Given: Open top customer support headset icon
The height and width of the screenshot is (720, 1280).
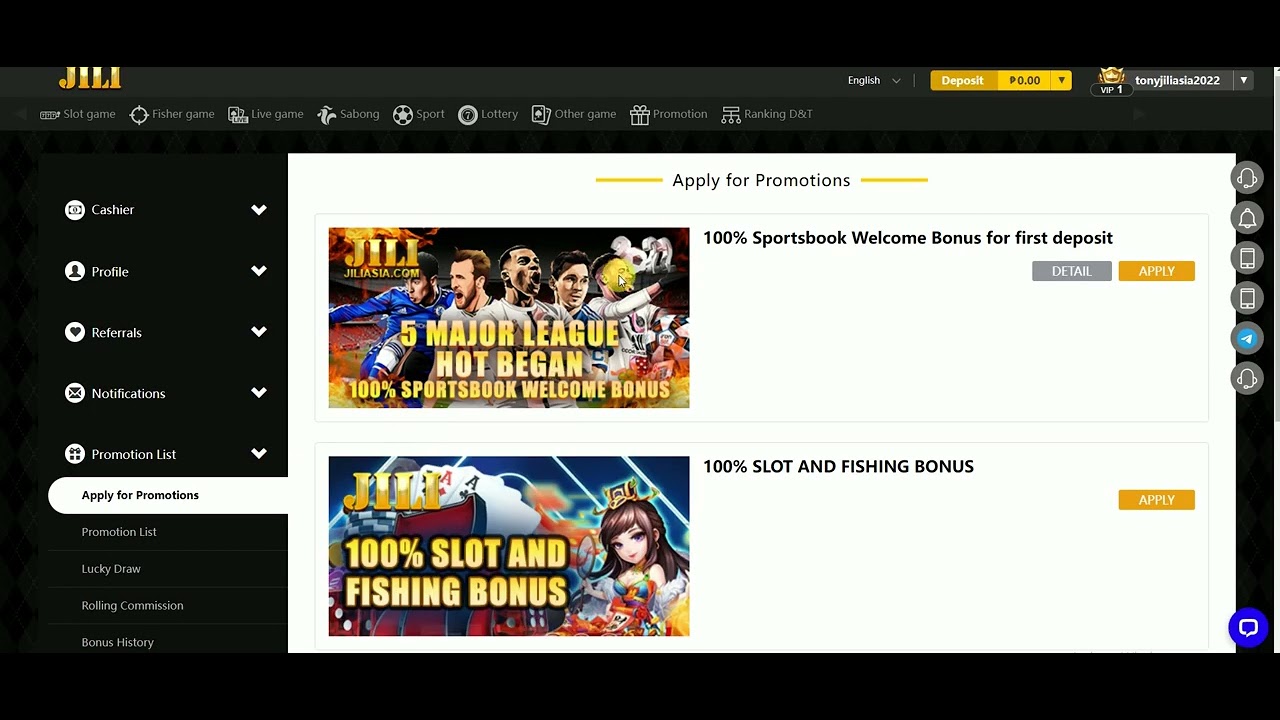Looking at the screenshot, I should pos(1247,178).
